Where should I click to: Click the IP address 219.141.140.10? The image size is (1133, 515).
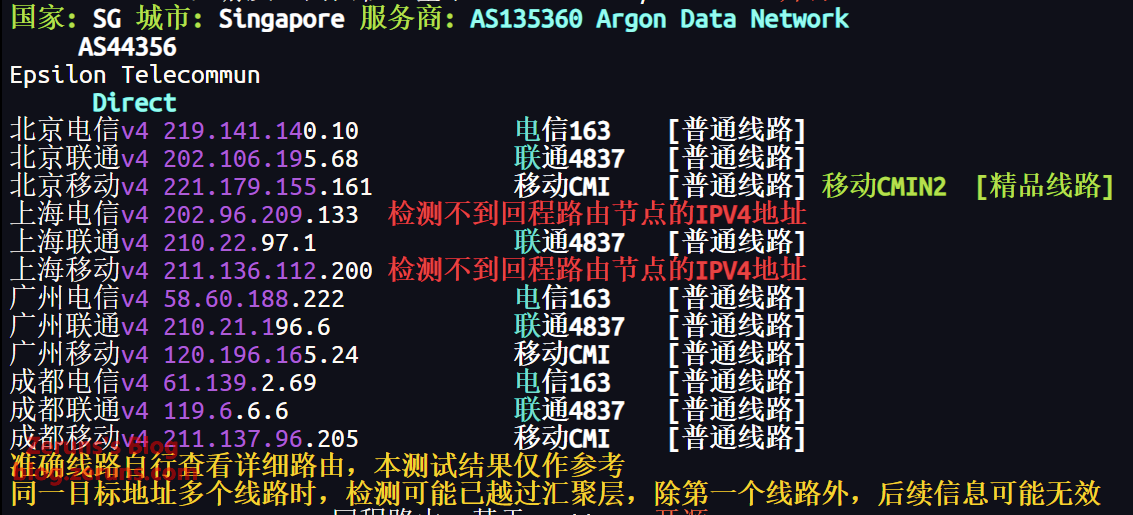coord(260,131)
